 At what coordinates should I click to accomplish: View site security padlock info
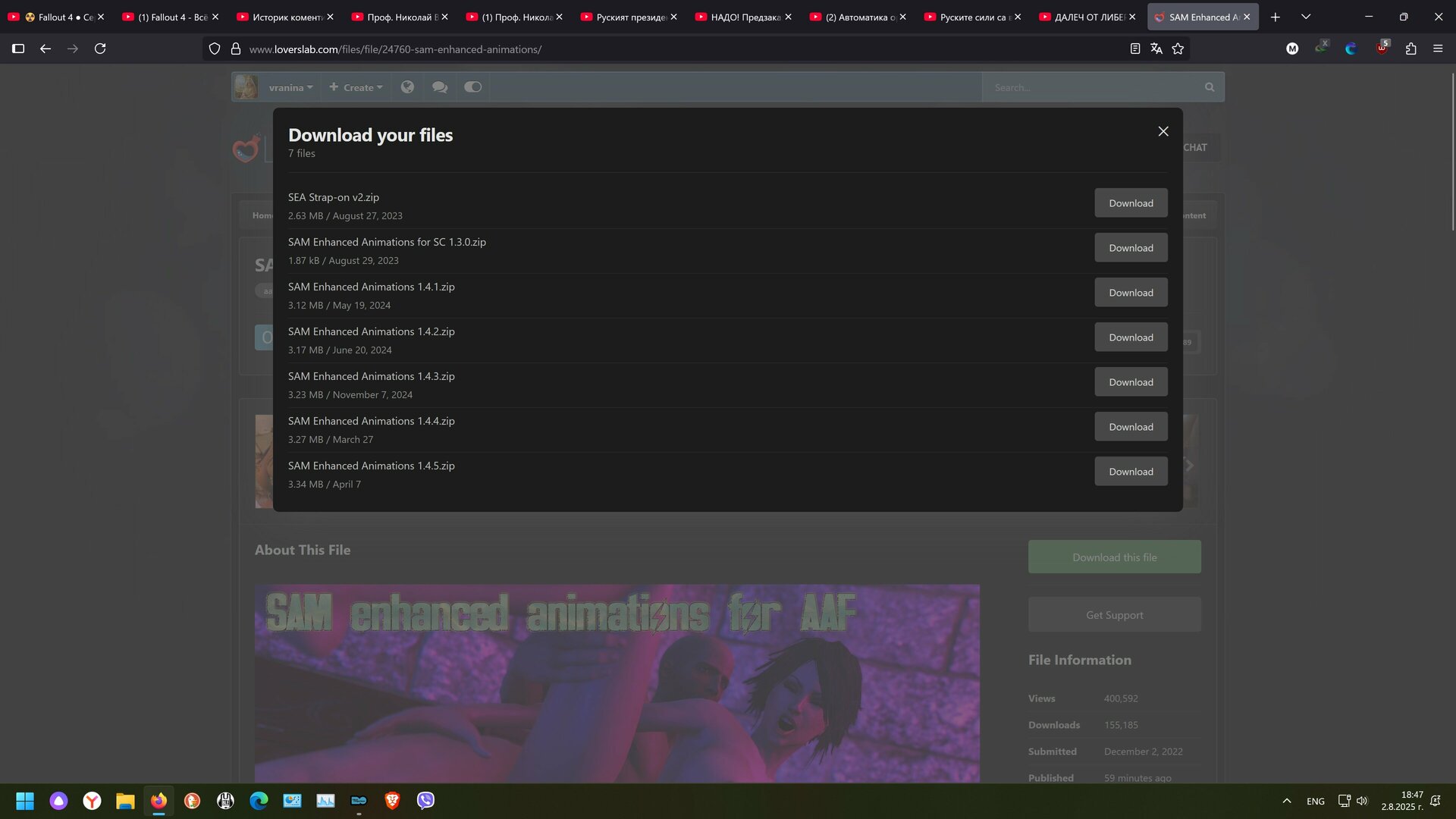(x=236, y=49)
